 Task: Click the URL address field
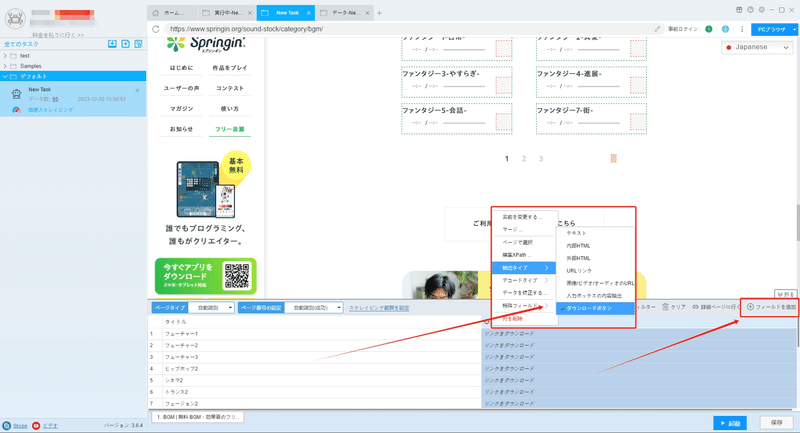click(x=408, y=29)
